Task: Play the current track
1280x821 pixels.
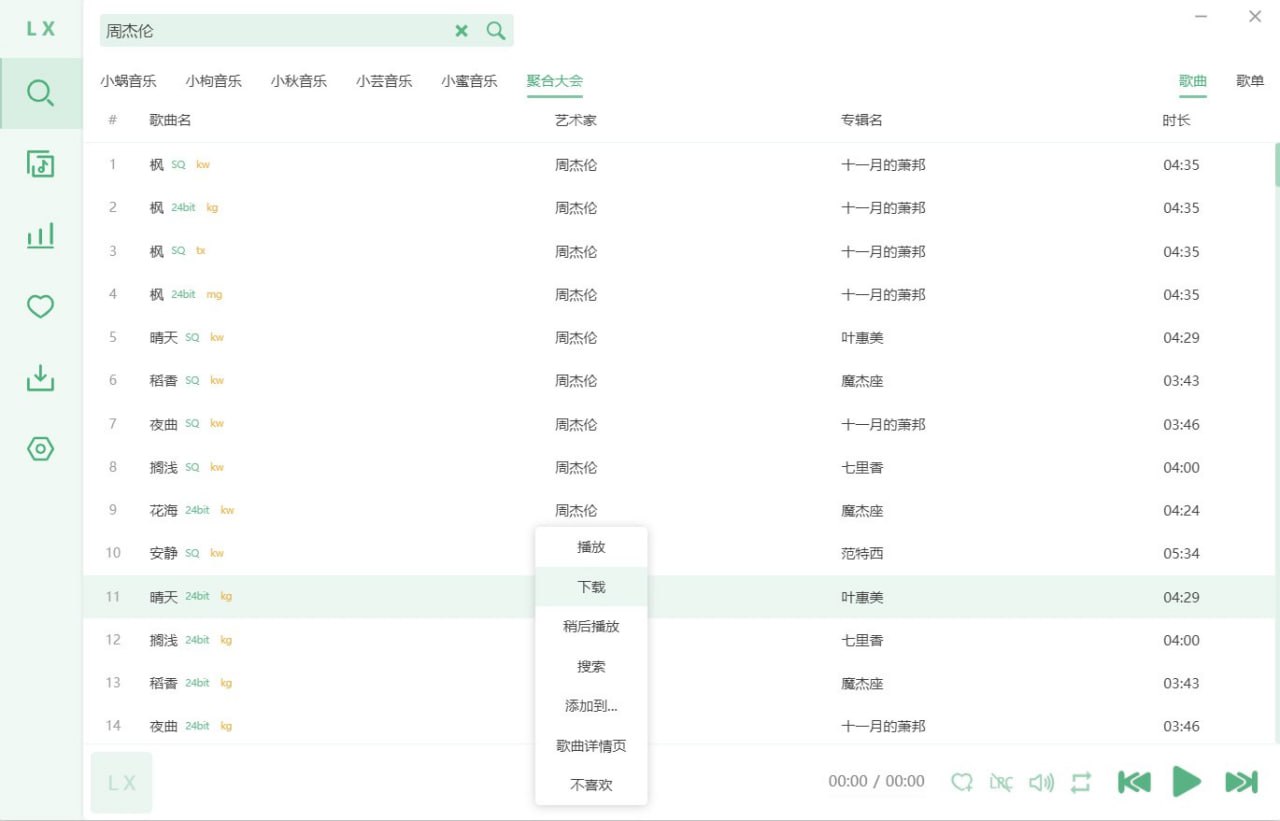Action: pos(1187,782)
